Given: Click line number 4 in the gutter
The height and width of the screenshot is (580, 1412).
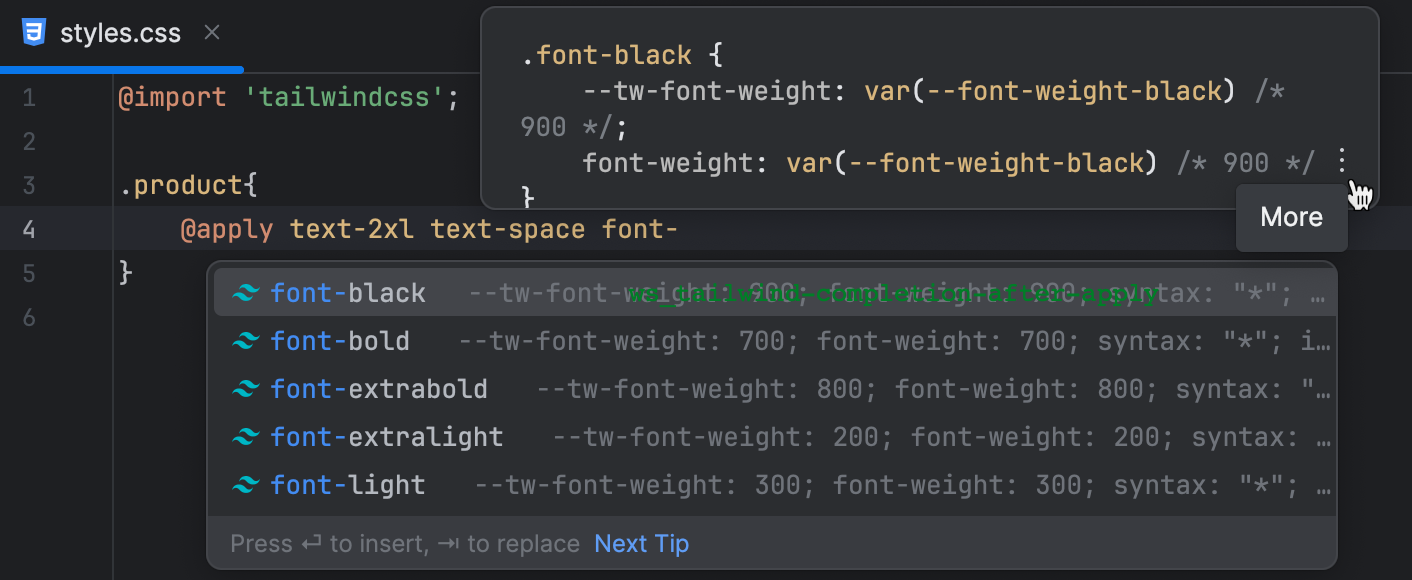Looking at the screenshot, I should click(x=29, y=229).
